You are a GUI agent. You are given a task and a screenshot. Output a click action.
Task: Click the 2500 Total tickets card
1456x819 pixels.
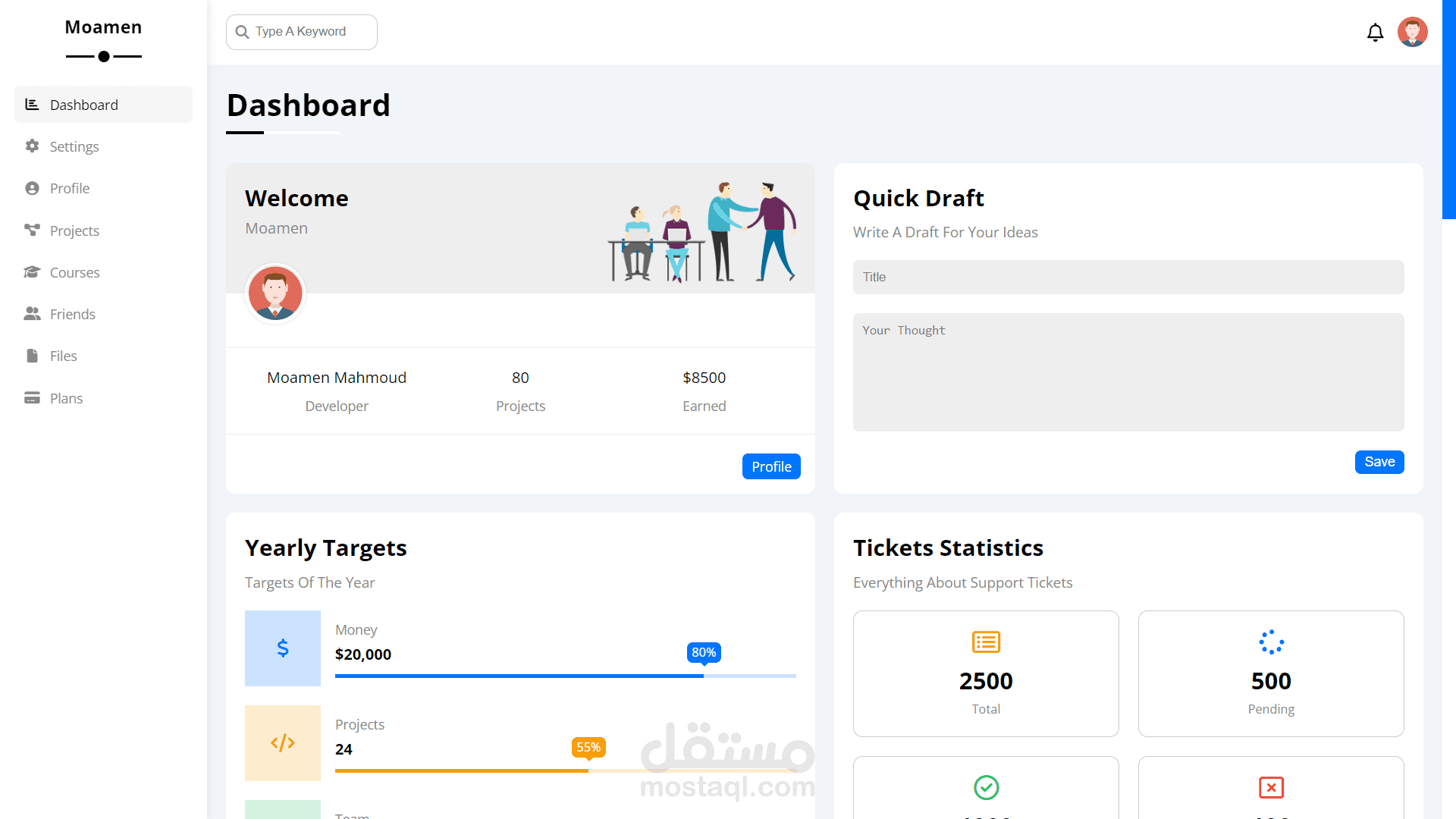pyautogui.click(x=986, y=673)
